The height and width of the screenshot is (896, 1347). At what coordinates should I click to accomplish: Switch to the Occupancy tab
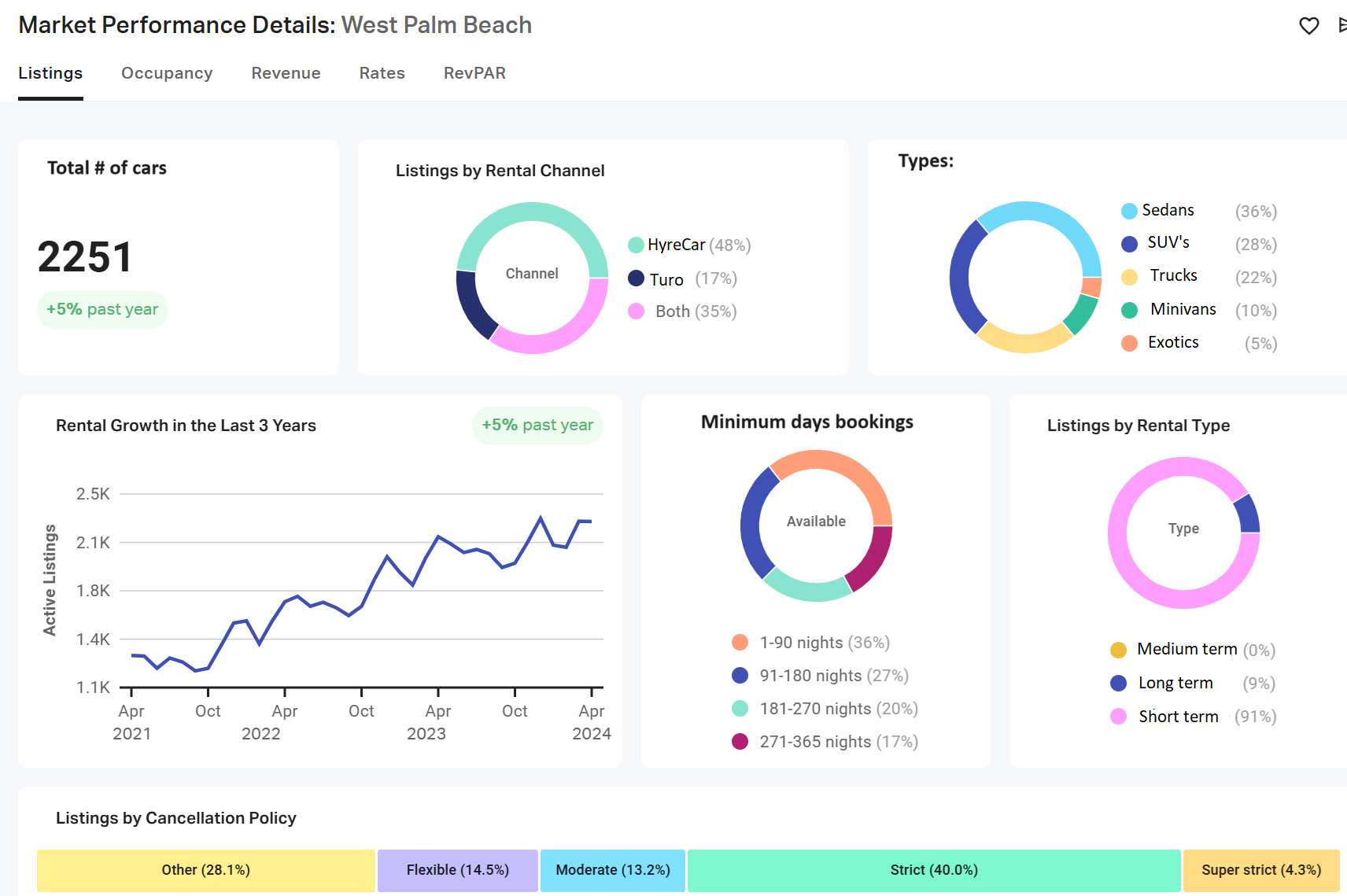[x=167, y=73]
